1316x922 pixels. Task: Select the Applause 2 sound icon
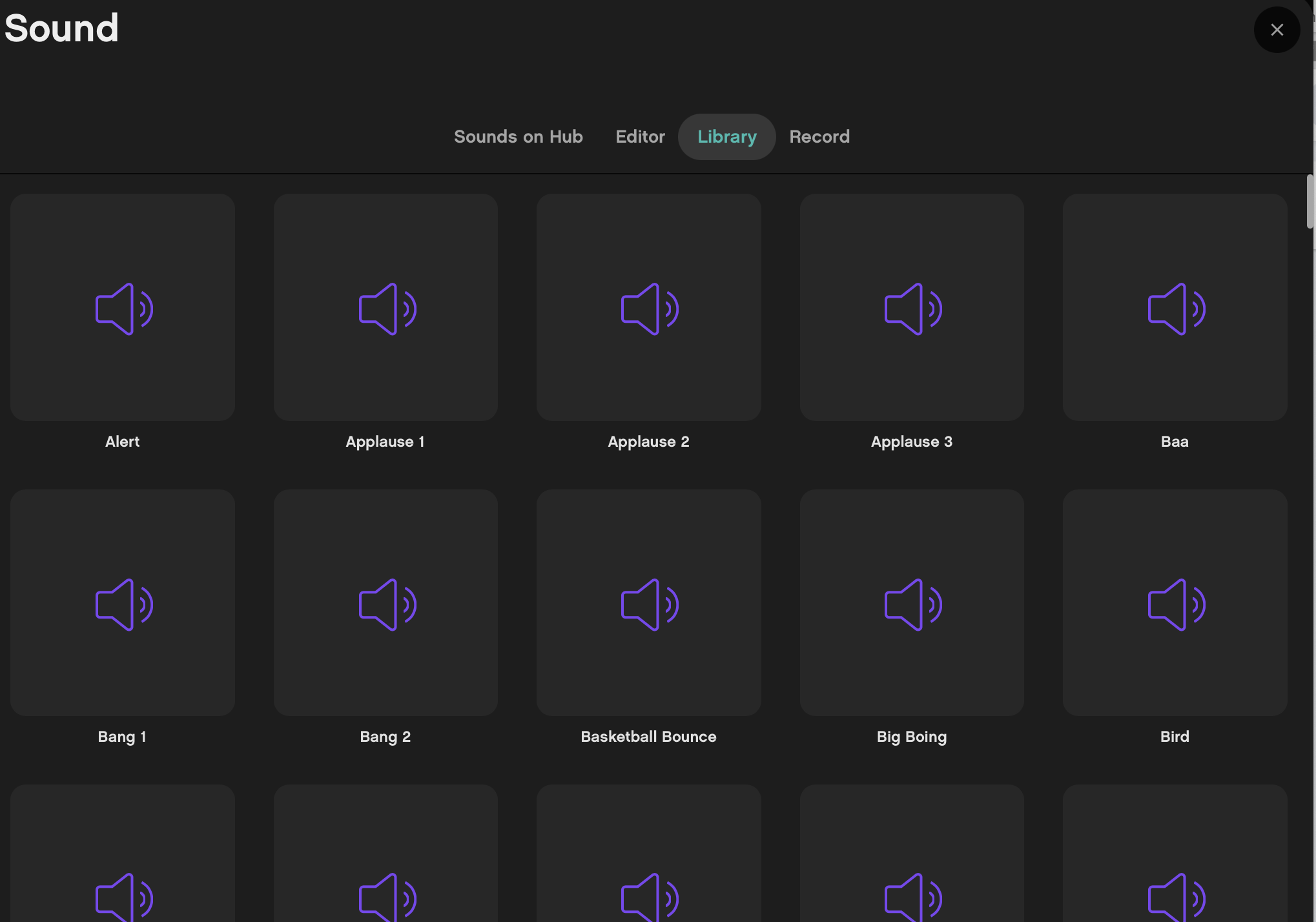click(x=650, y=309)
